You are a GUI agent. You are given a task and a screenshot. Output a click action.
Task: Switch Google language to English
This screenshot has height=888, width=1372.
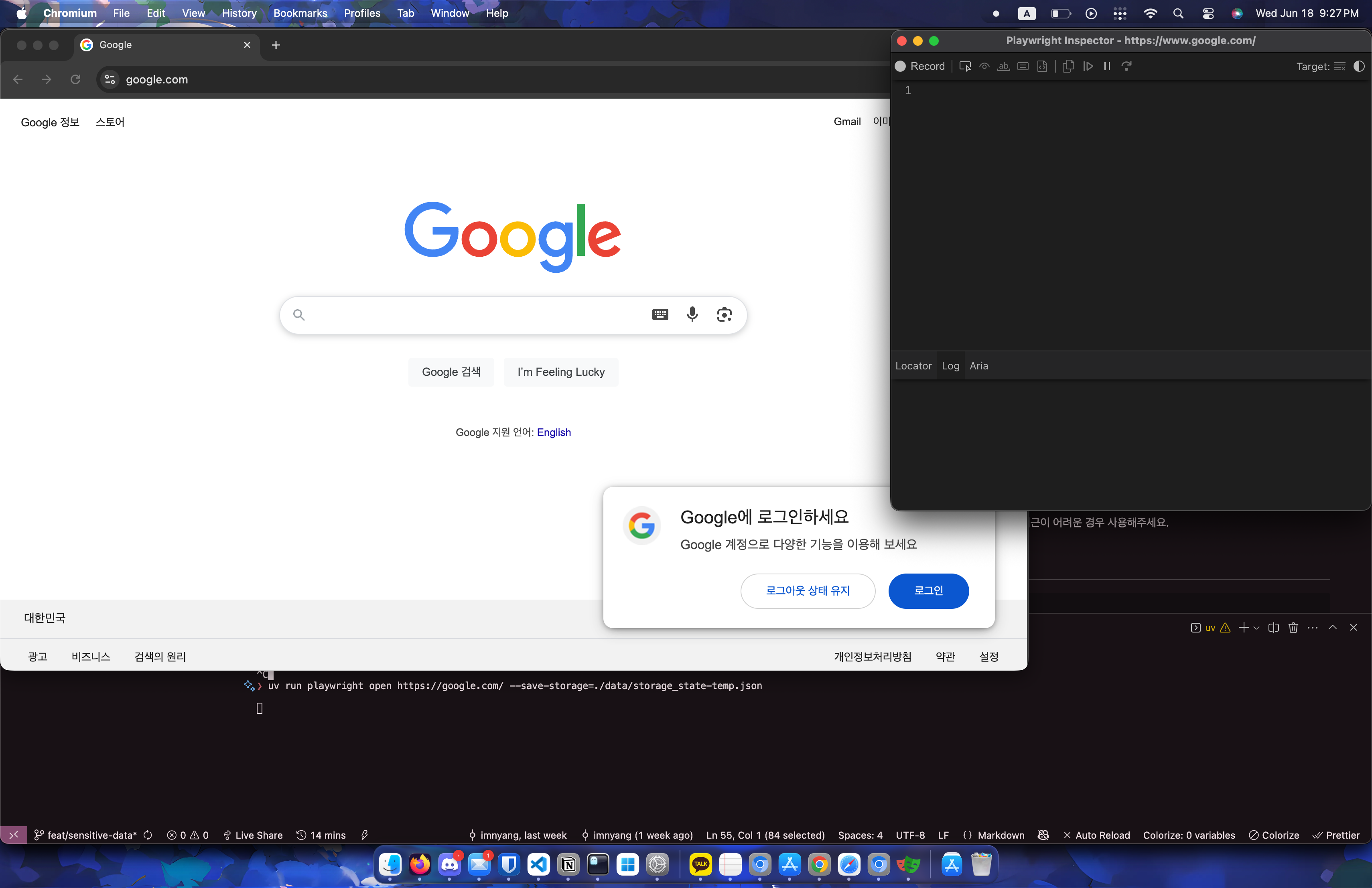click(x=554, y=433)
